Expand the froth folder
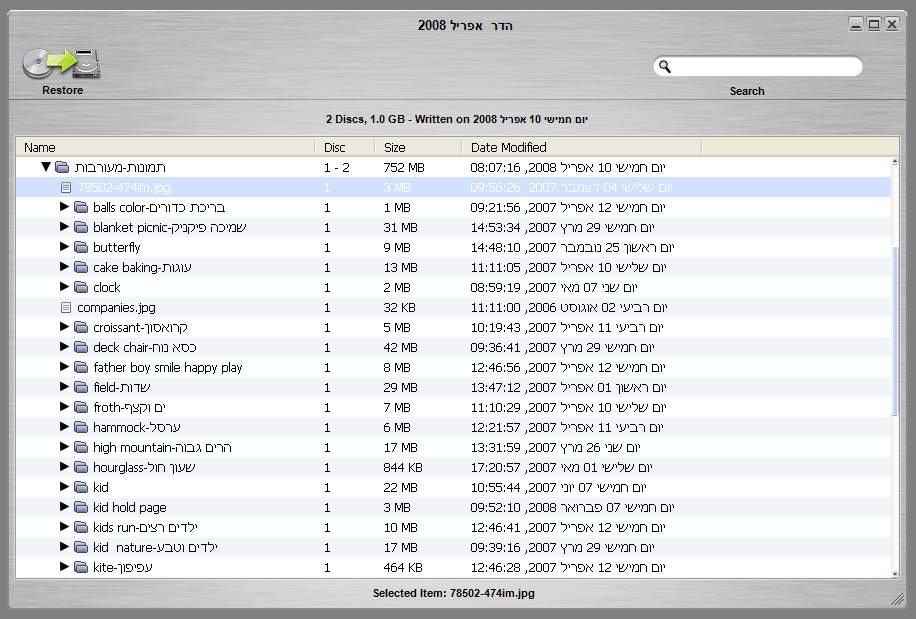 click(64, 406)
